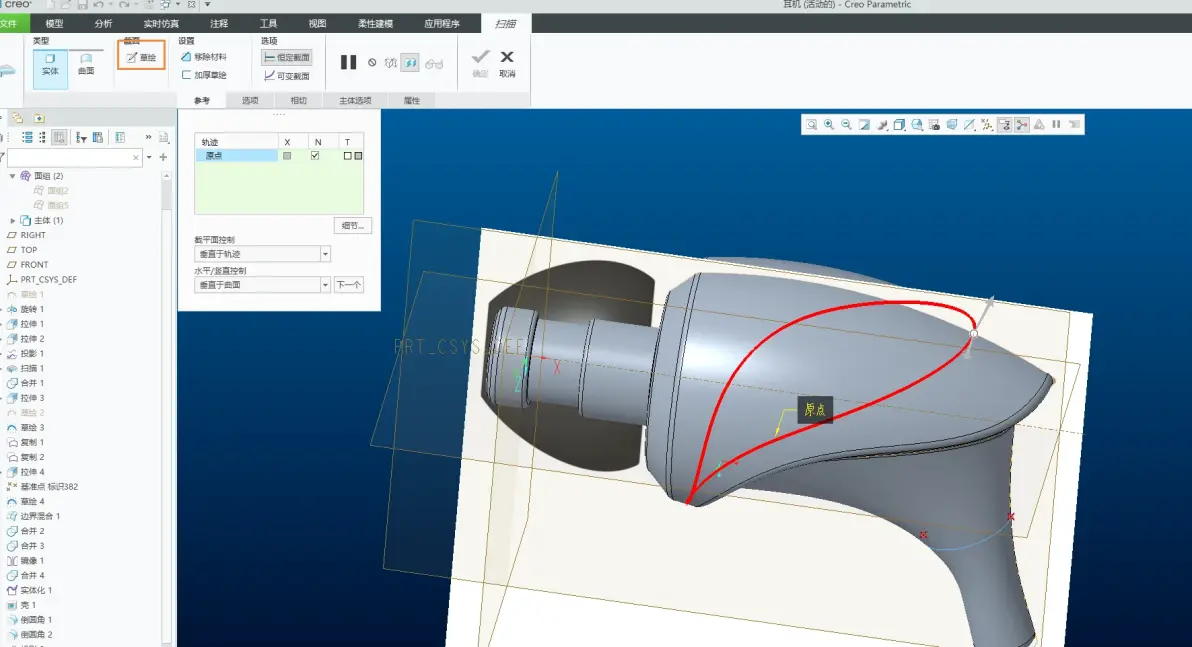Viewport: 1192px width, 647px height.
Task: Open the 分析 ribbon tab
Action: click(x=103, y=24)
